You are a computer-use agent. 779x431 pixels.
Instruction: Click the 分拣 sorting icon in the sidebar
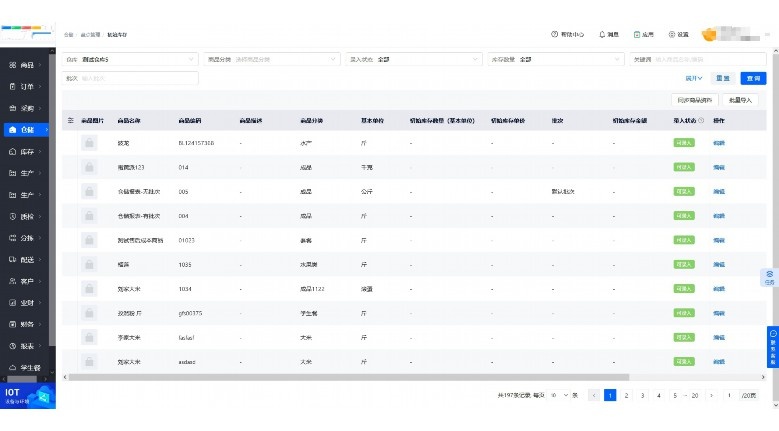point(12,238)
